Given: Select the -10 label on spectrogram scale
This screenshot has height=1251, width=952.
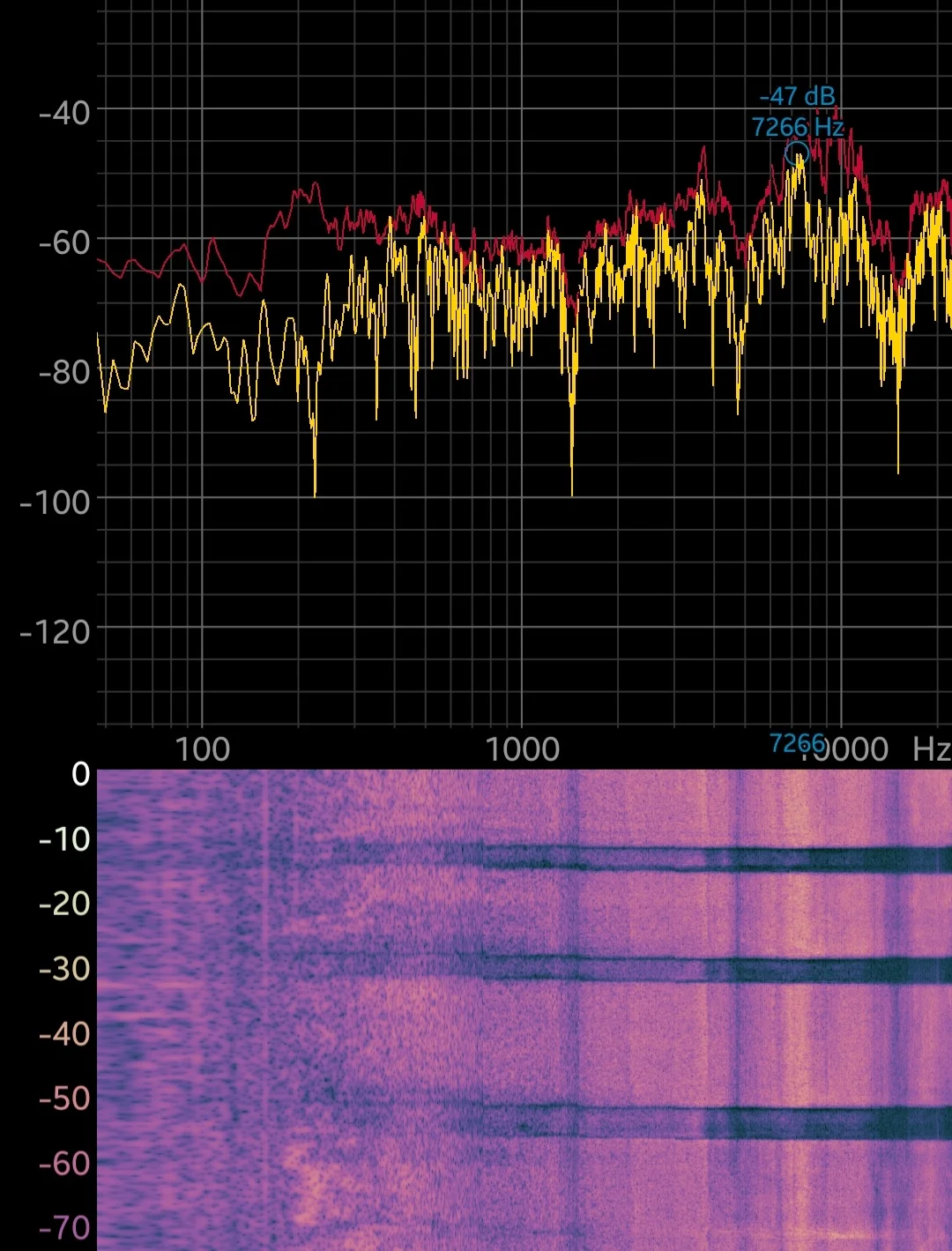Looking at the screenshot, I should click(64, 839).
